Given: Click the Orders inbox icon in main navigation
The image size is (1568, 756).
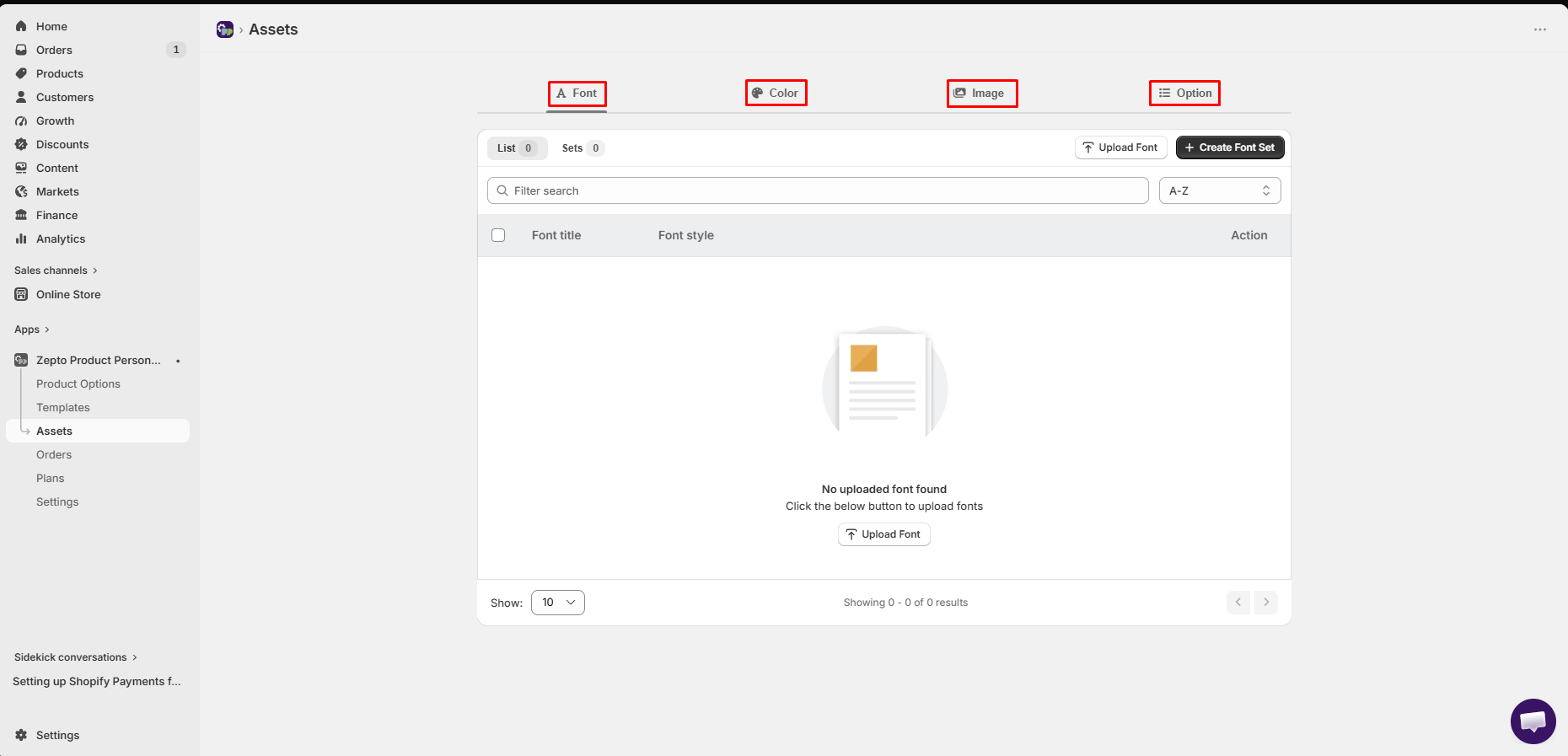Looking at the screenshot, I should pos(21,50).
